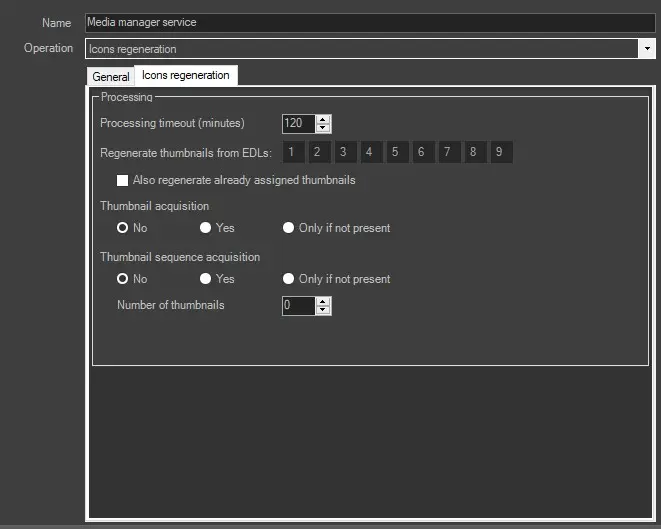Choose Only if not present for sequence acquisition

click(x=289, y=279)
